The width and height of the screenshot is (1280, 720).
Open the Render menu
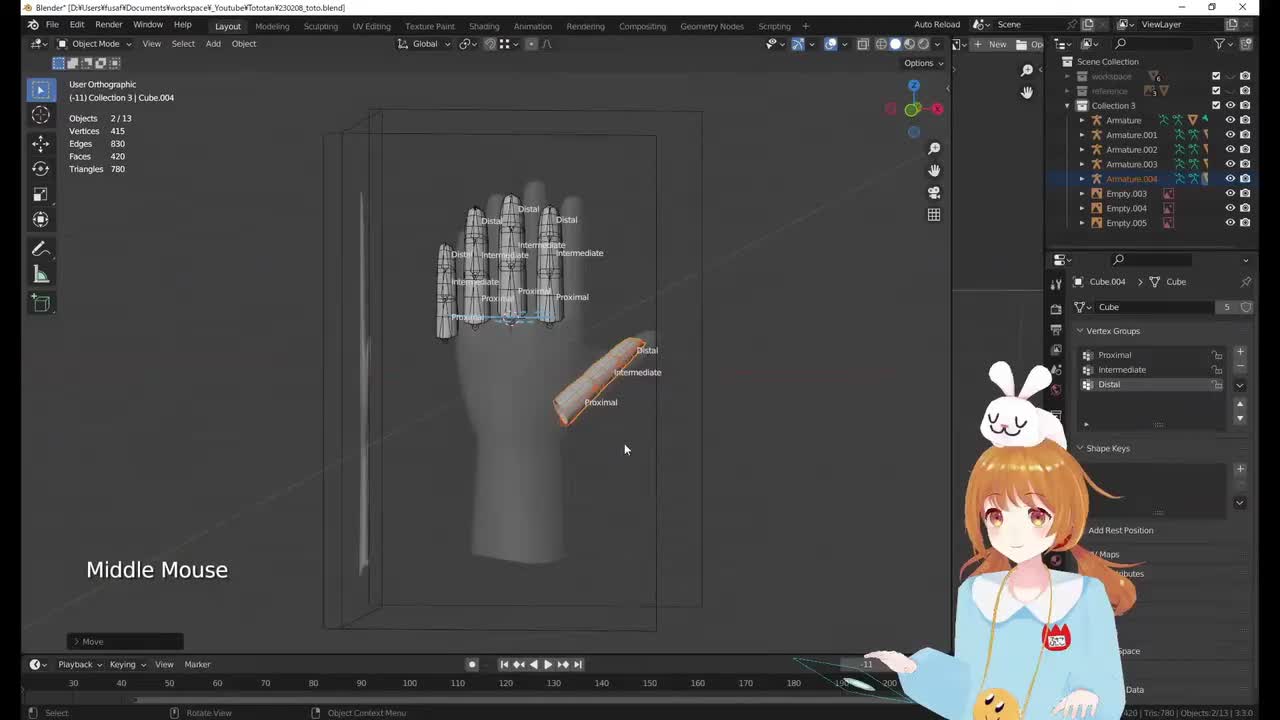[109, 25]
